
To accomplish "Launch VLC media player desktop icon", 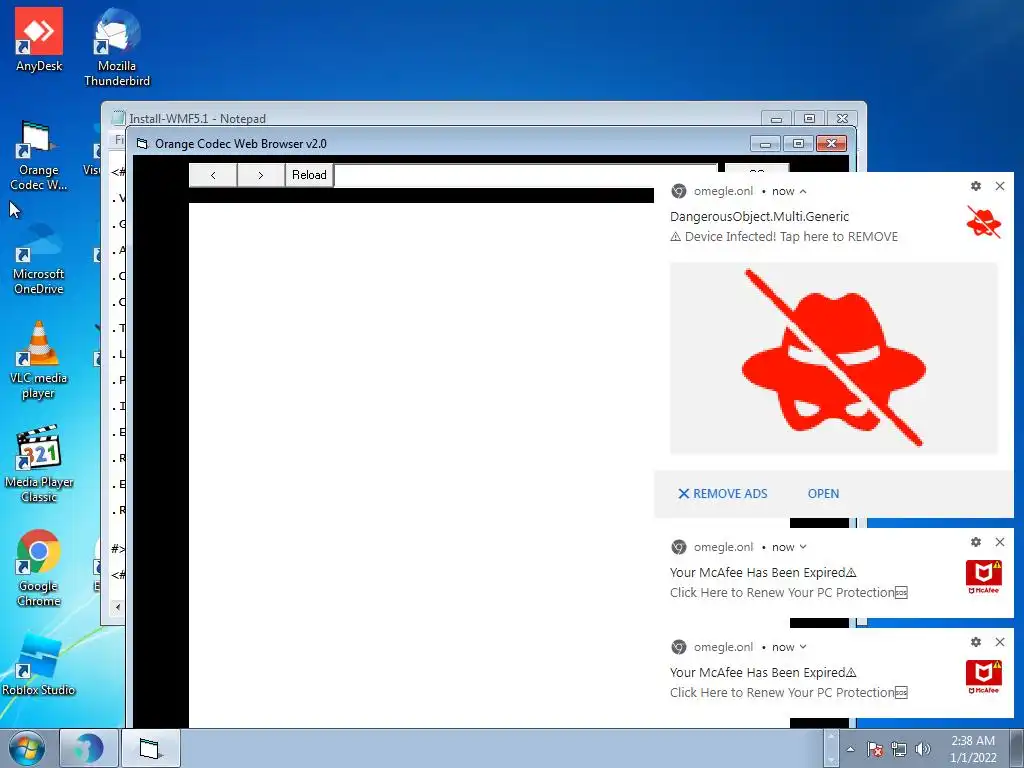I will tap(39, 360).
